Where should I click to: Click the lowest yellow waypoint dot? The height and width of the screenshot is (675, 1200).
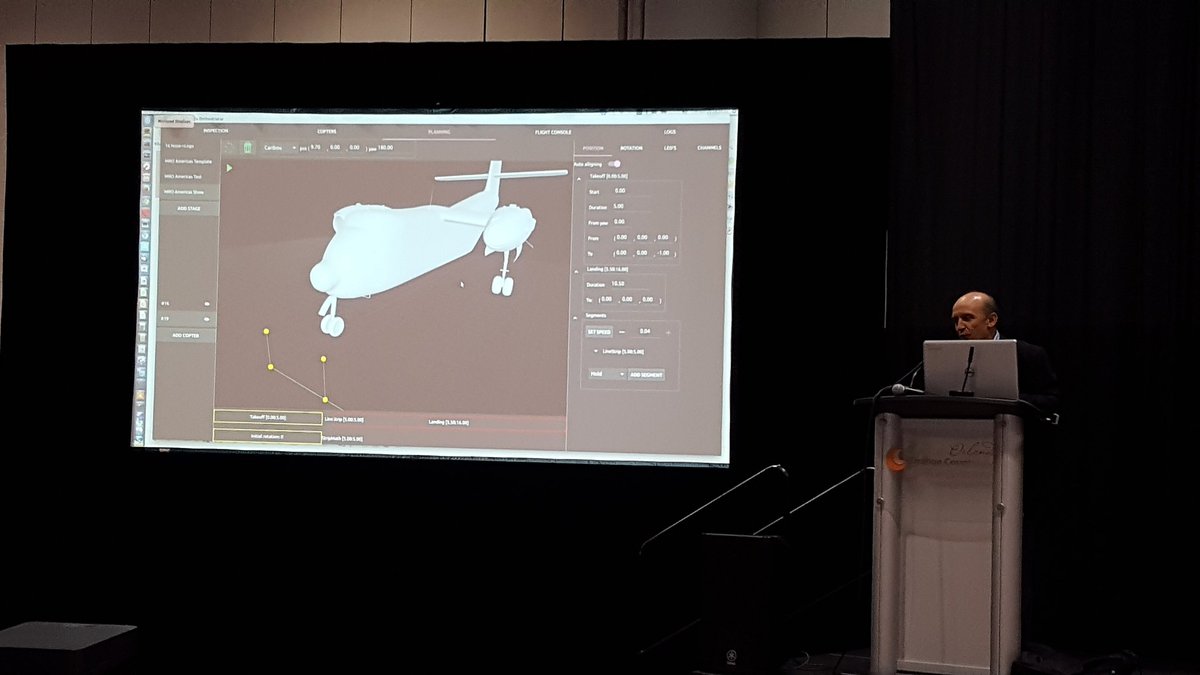[x=325, y=400]
